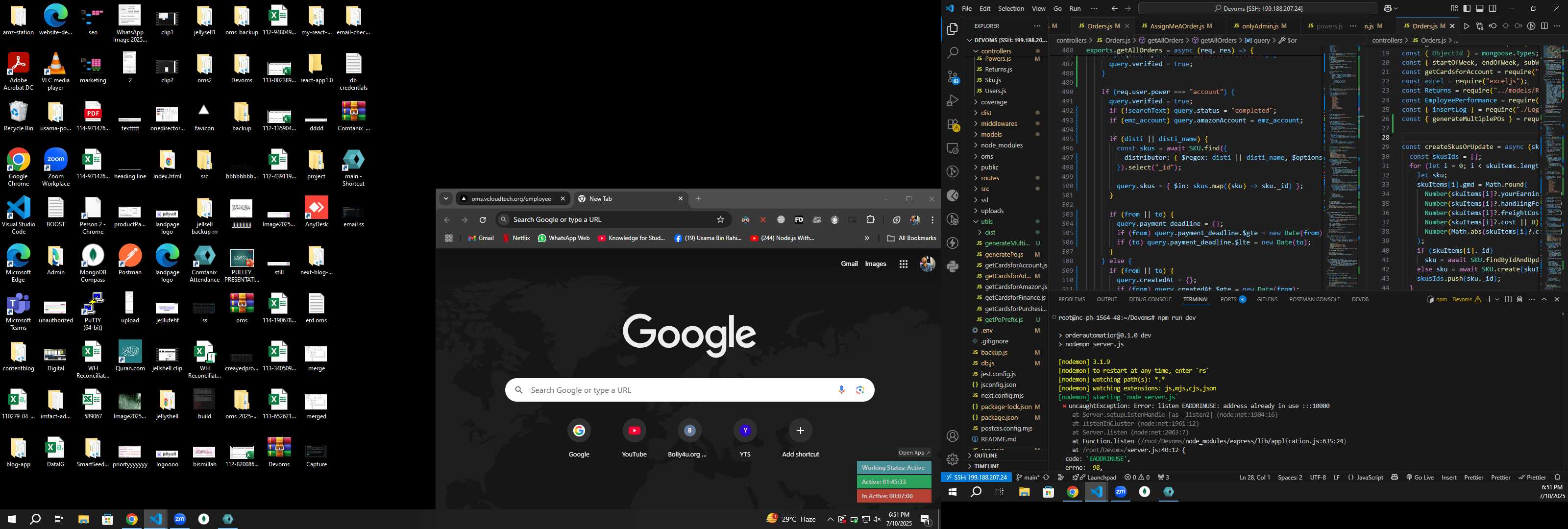
Task: Click the Add shortcut tile
Action: [801, 438]
